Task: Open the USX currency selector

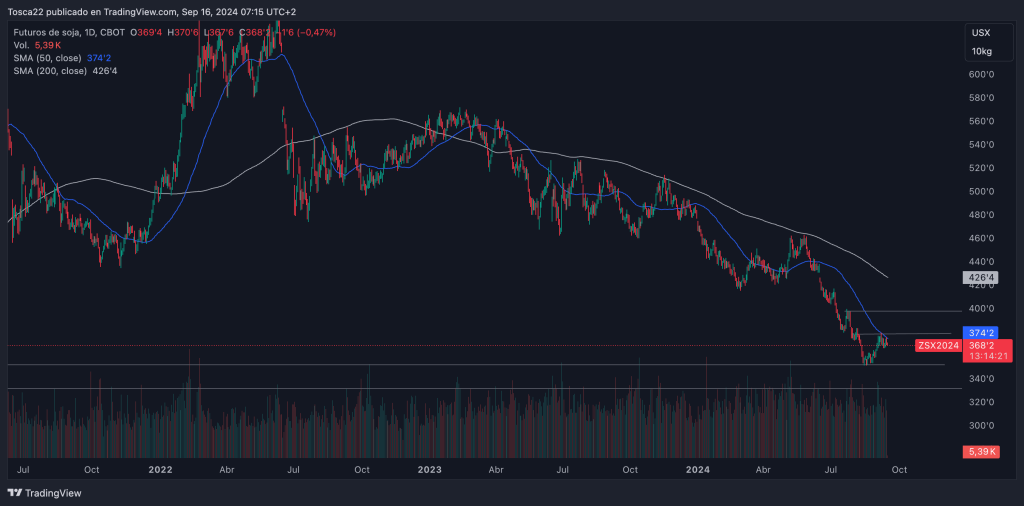Action: pyautogui.click(x=981, y=33)
